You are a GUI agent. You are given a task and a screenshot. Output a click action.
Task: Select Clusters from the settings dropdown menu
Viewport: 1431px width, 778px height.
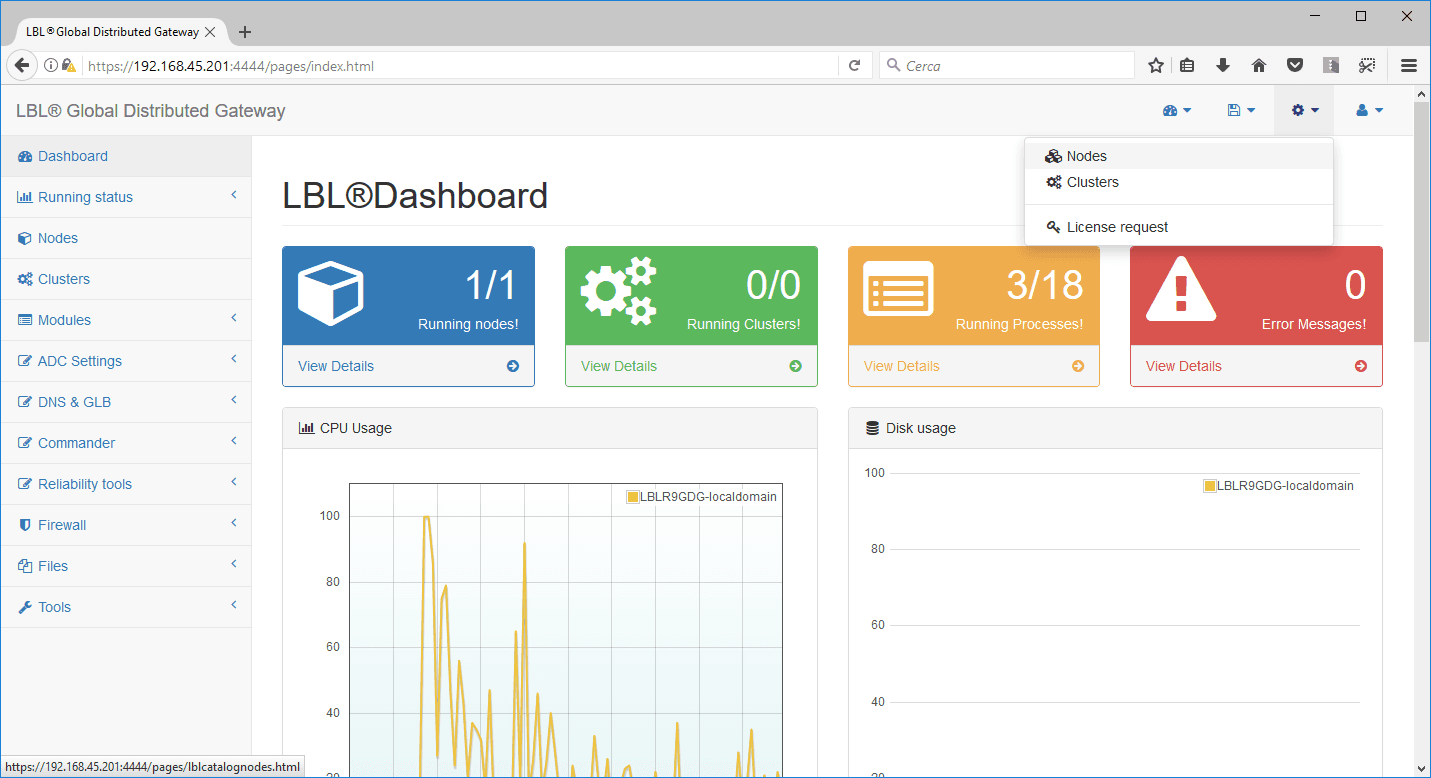point(1092,182)
